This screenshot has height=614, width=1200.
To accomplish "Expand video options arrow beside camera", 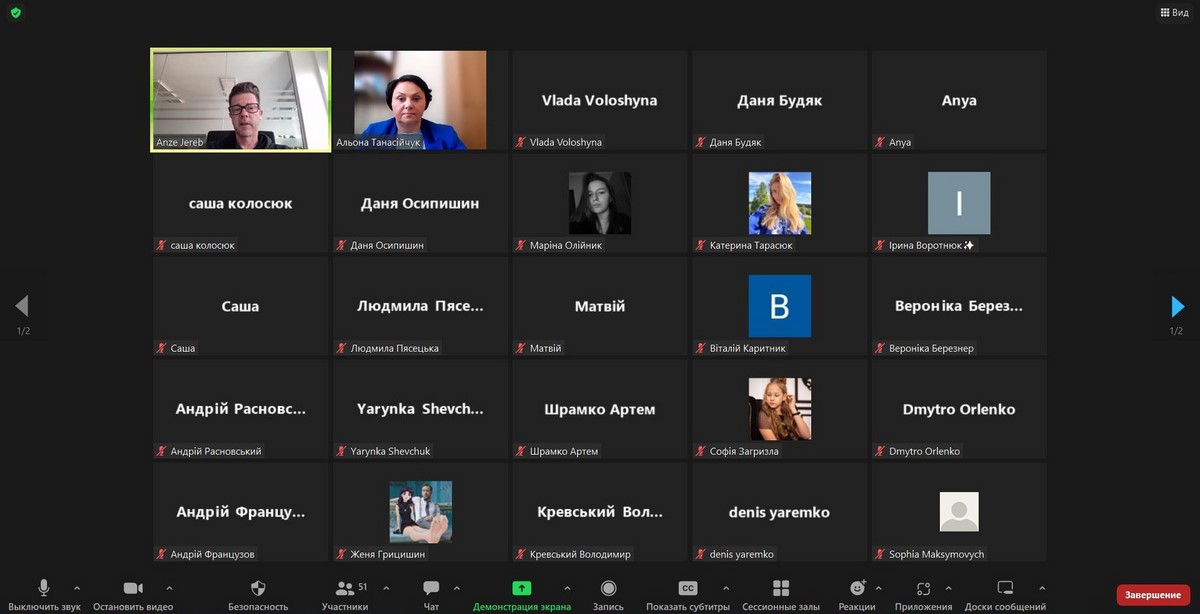I will coord(169,588).
